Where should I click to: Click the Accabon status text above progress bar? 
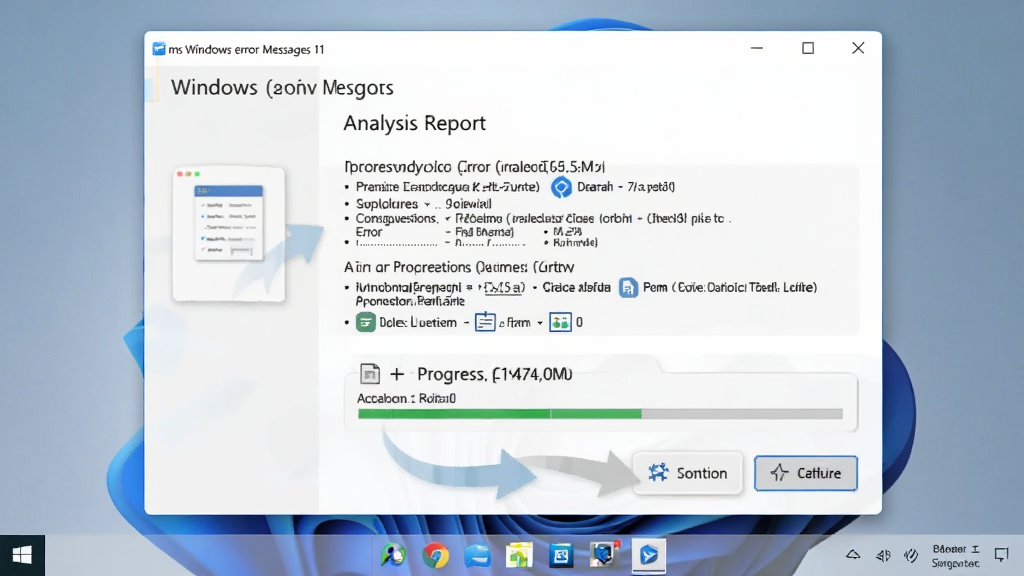click(406, 398)
